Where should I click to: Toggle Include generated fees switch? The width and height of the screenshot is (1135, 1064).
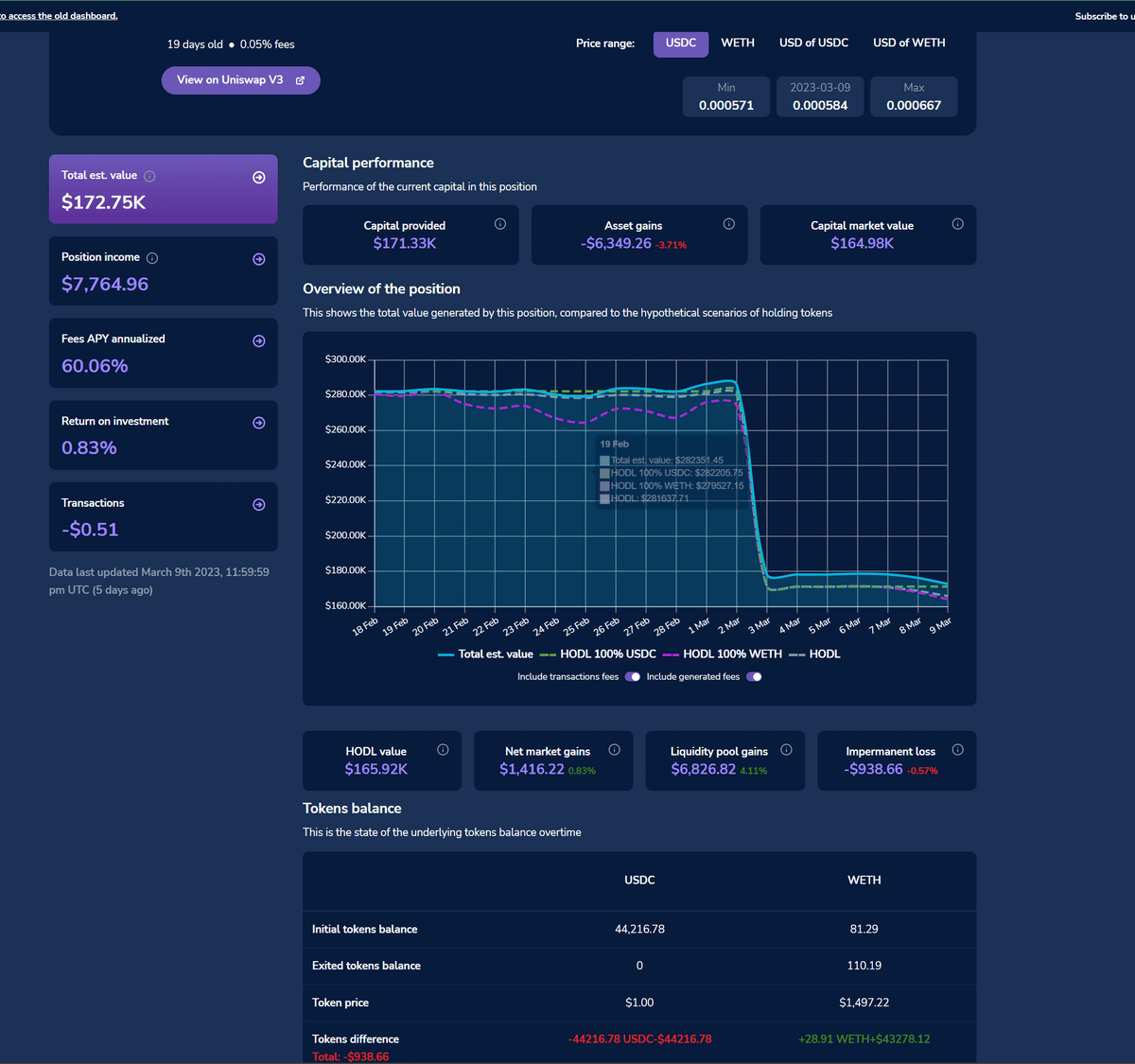point(754,676)
